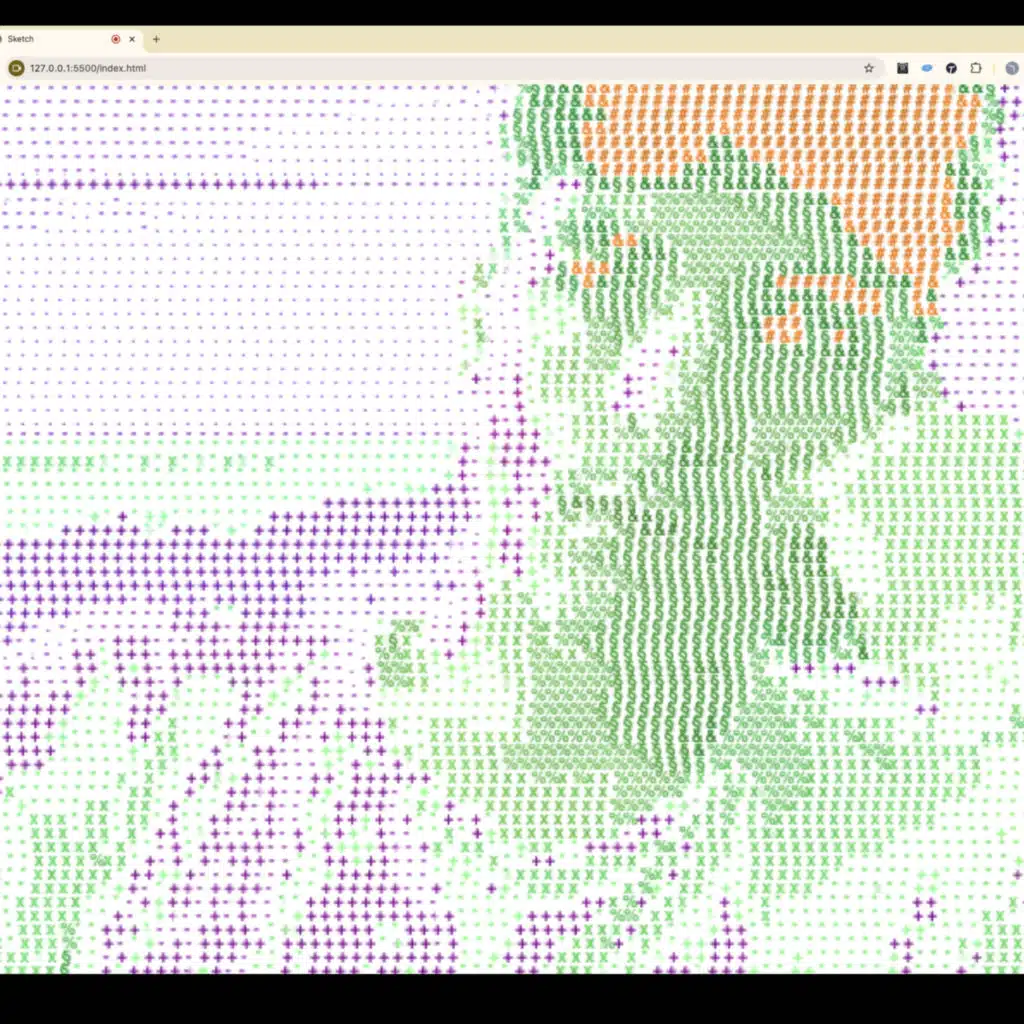Open a new tab with the plus button
The height and width of the screenshot is (1024, 1024).
[x=156, y=39]
